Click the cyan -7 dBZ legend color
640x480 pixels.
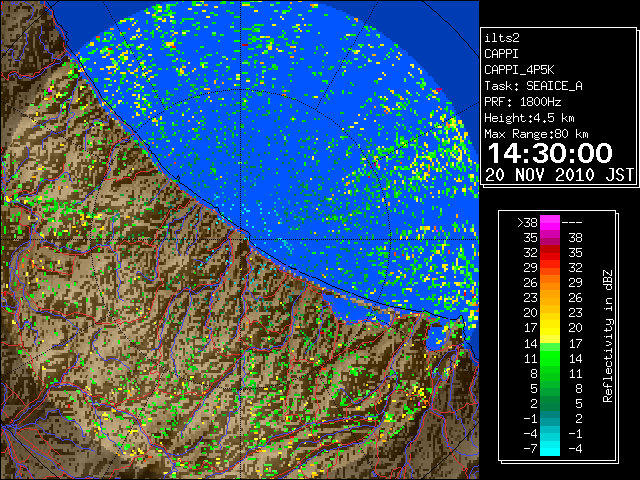click(x=550, y=448)
